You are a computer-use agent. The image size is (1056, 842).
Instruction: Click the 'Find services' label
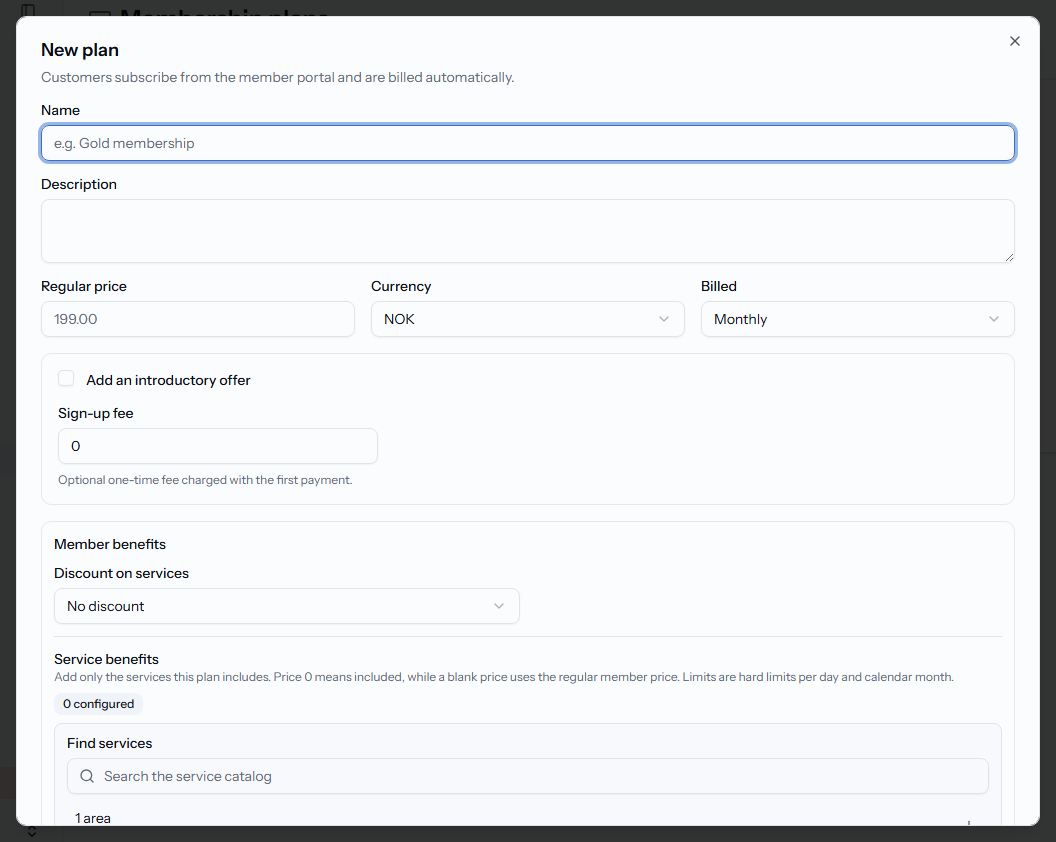[x=110, y=743]
